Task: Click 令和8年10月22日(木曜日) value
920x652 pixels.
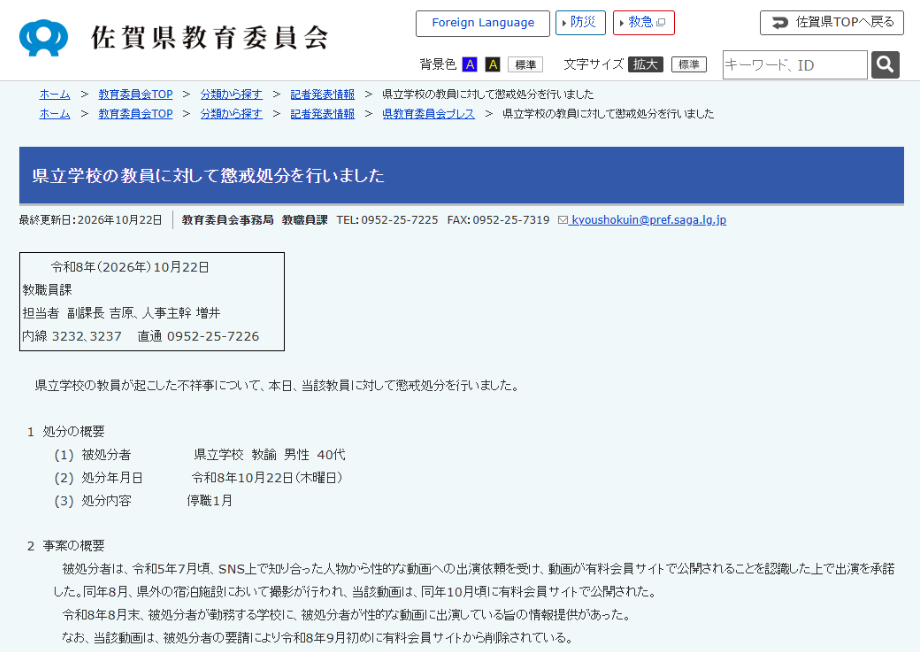Action: pyautogui.click(x=267, y=478)
